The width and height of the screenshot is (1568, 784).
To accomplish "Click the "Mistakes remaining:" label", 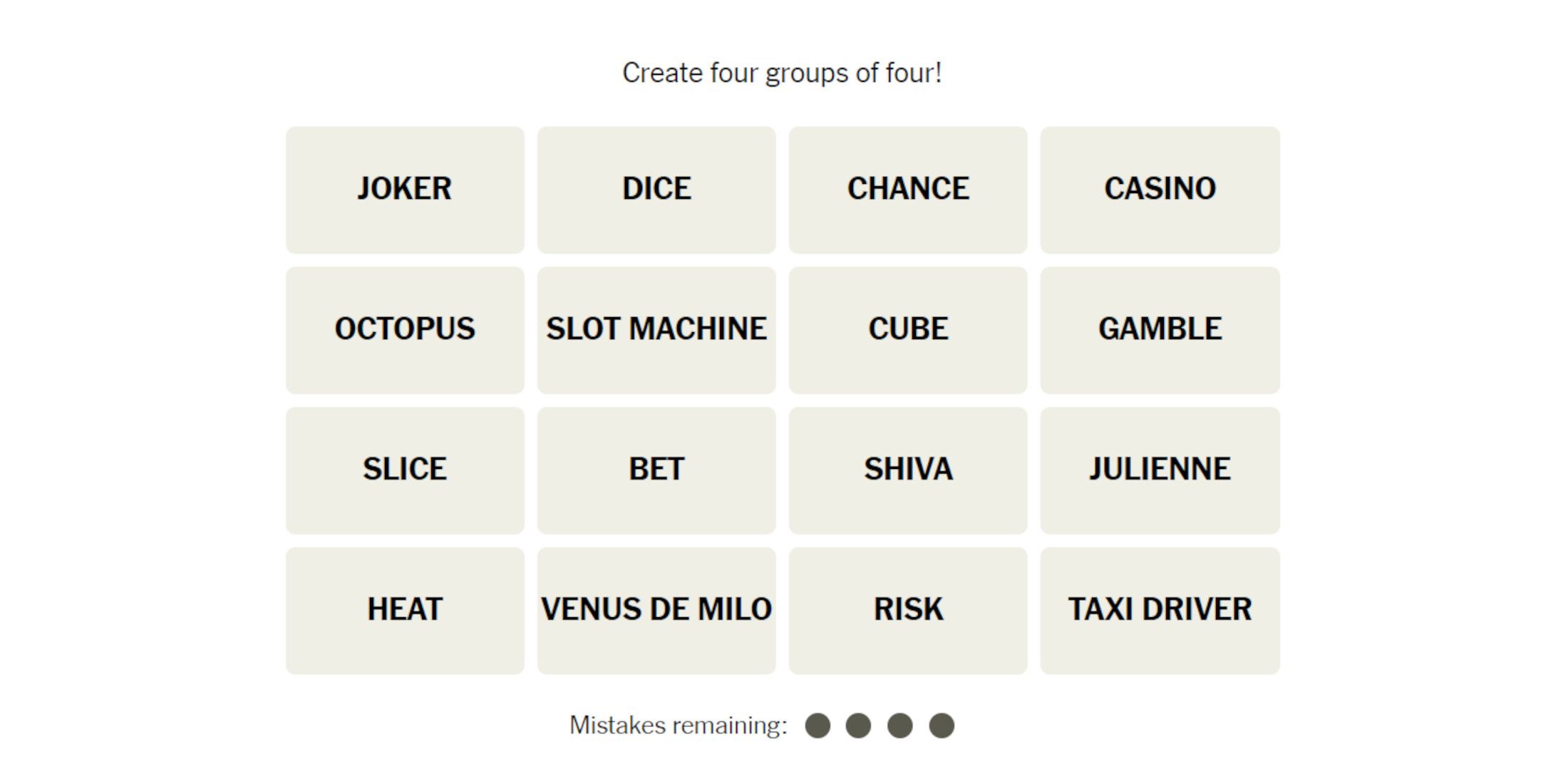I will tap(678, 726).
